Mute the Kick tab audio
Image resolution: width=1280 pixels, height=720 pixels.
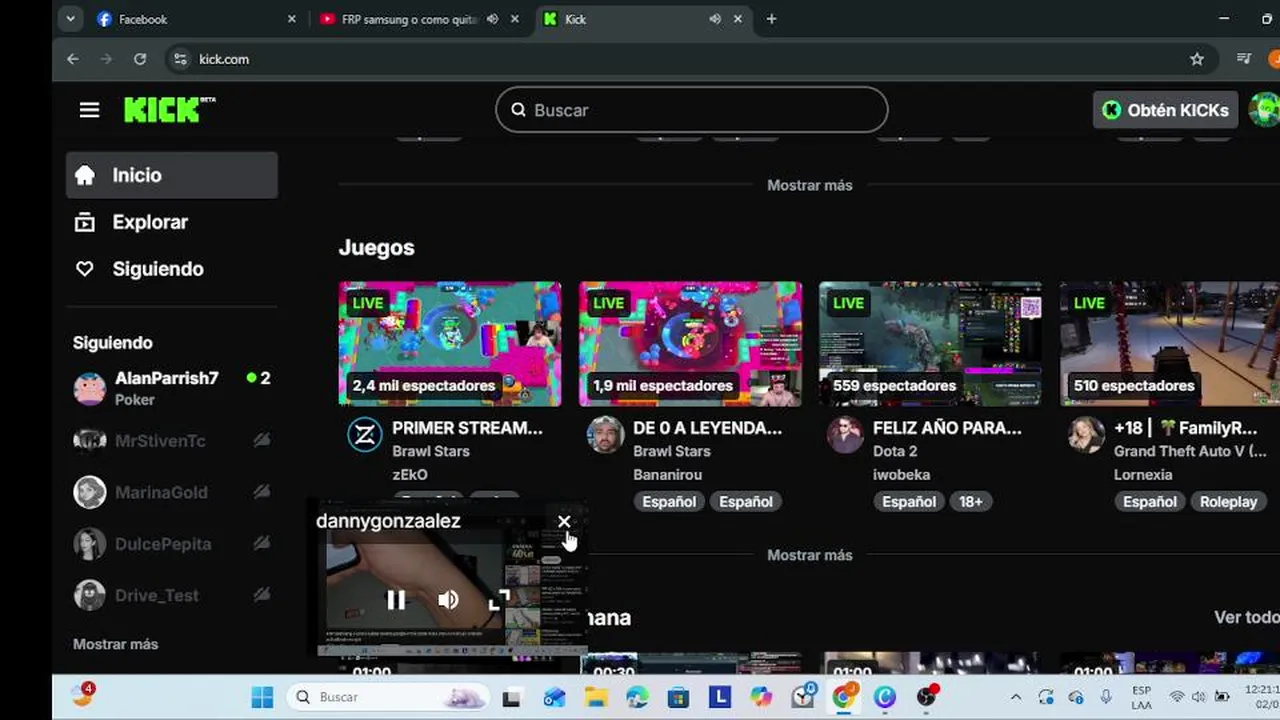[x=715, y=19]
